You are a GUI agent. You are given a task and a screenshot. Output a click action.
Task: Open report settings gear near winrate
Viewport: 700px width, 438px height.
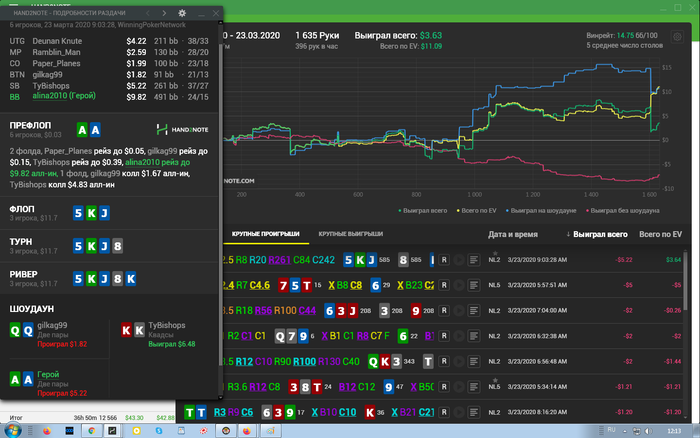pyautogui.click(x=677, y=37)
